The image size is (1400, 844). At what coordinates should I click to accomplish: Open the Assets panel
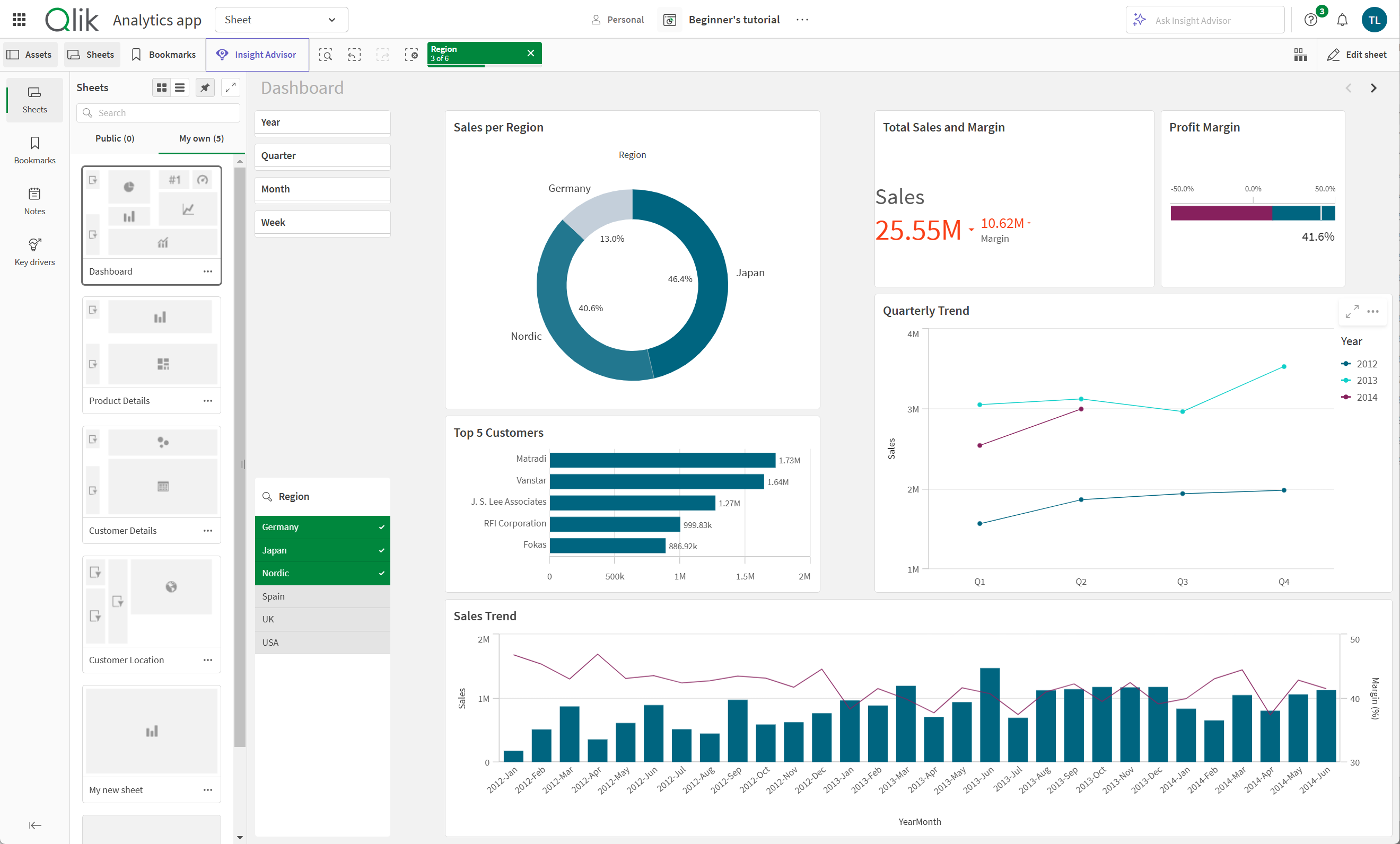point(31,54)
